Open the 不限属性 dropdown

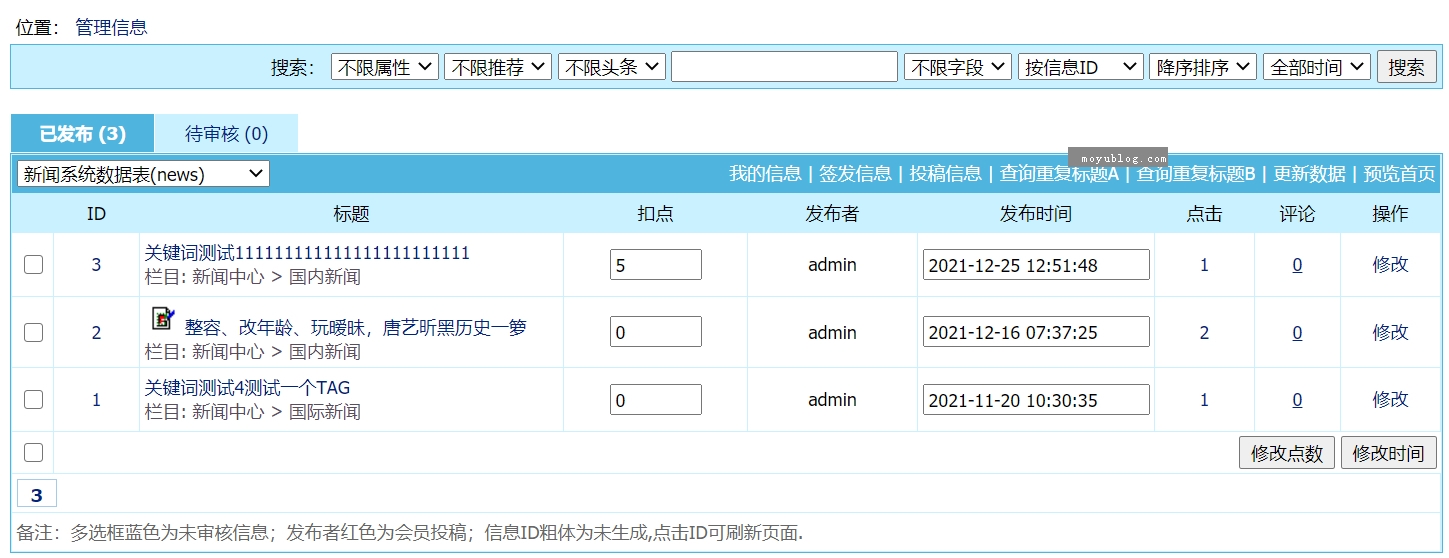click(385, 67)
